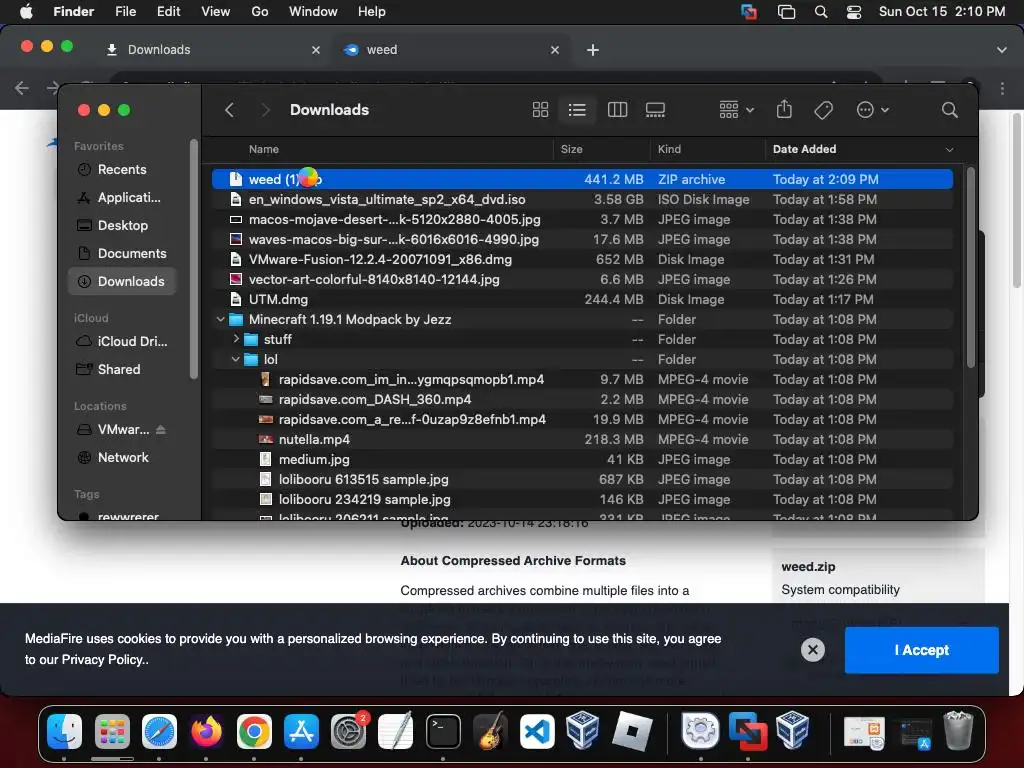Open iCloud Drive in sidebar
This screenshot has height=768, width=1024.
[x=121, y=342]
